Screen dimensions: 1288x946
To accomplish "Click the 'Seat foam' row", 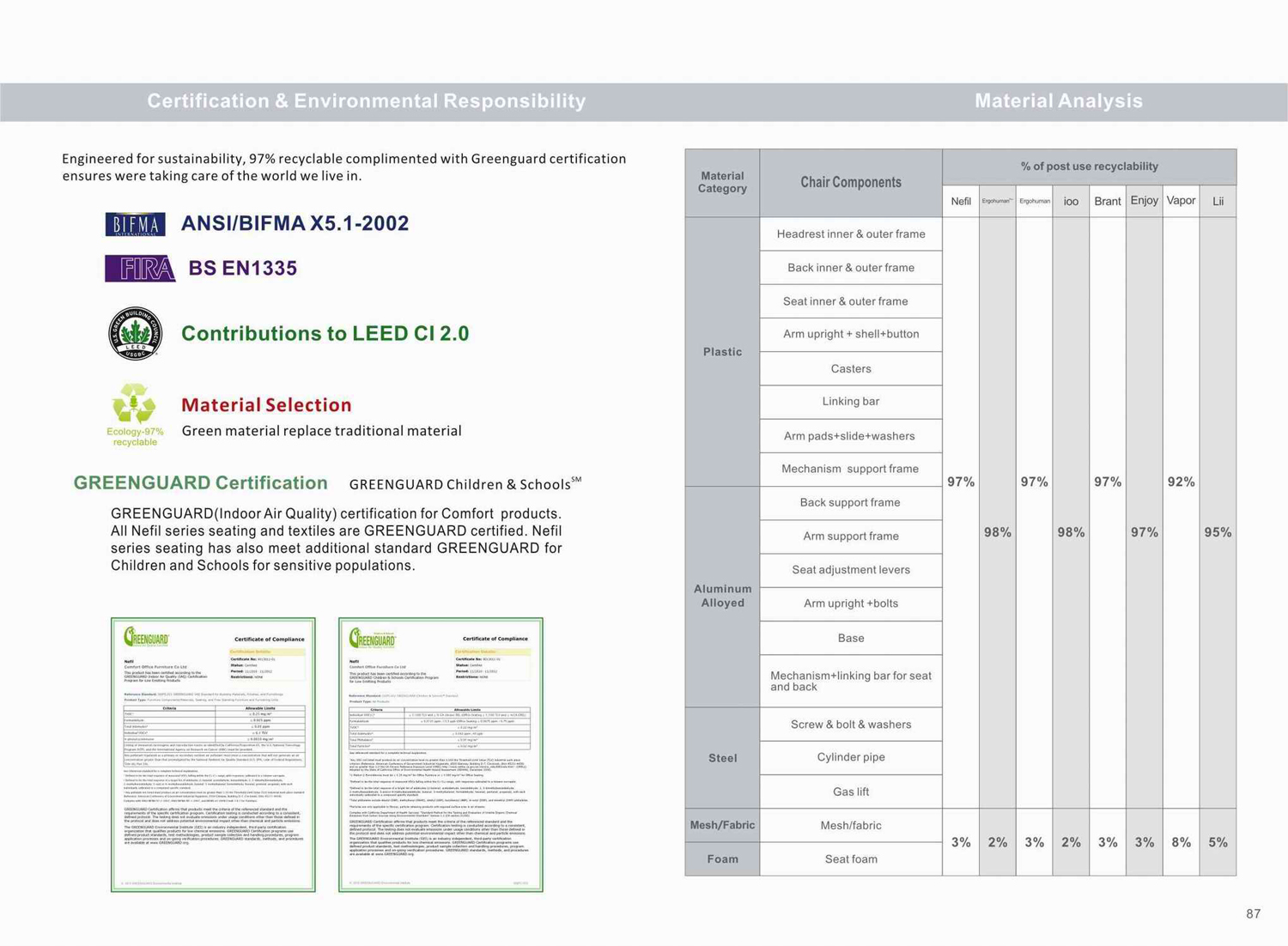I will (851, 859).
